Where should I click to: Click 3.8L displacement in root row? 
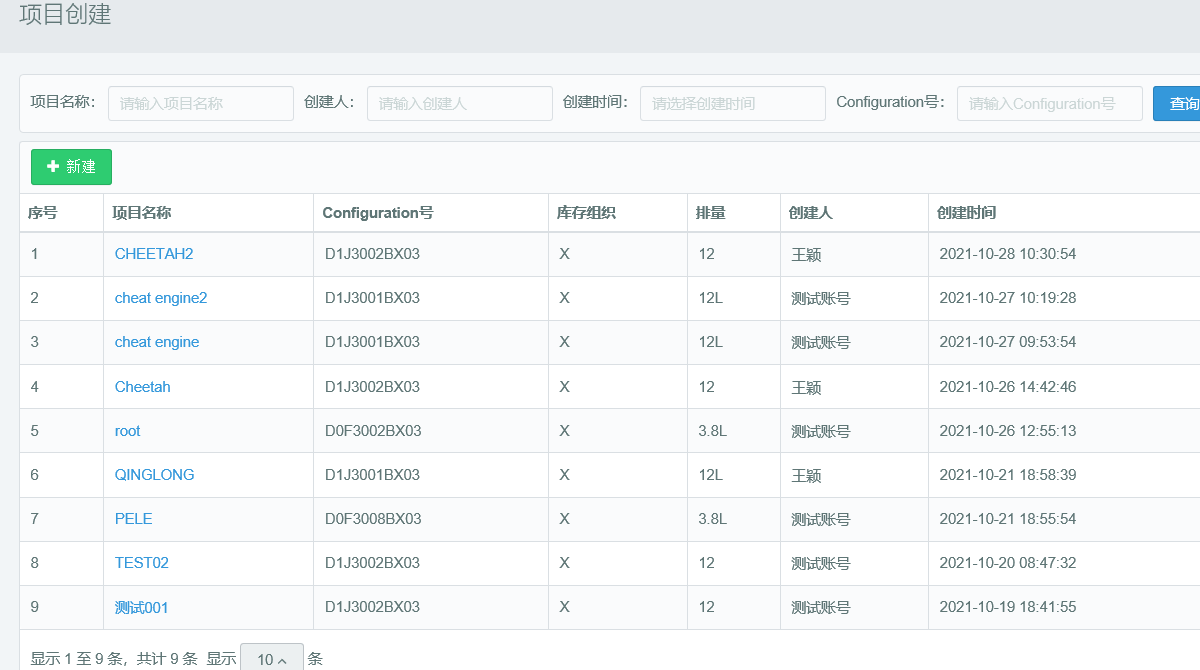[x=713, y=431]
